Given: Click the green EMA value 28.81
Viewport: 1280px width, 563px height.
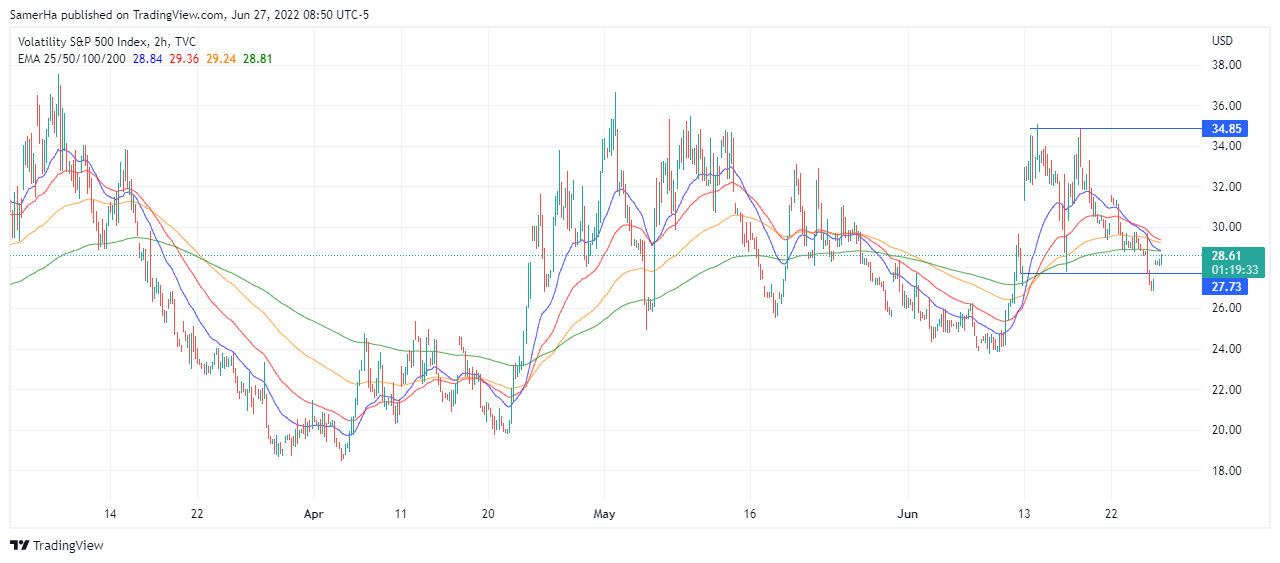Looking at the screenshot, I should click(258, 59).
